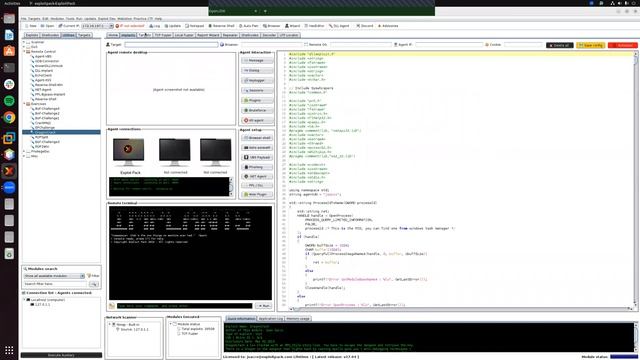Open Google Chrome from the dock
The height and width of the screenshot is (360, 640).
(x=9, y=118)
